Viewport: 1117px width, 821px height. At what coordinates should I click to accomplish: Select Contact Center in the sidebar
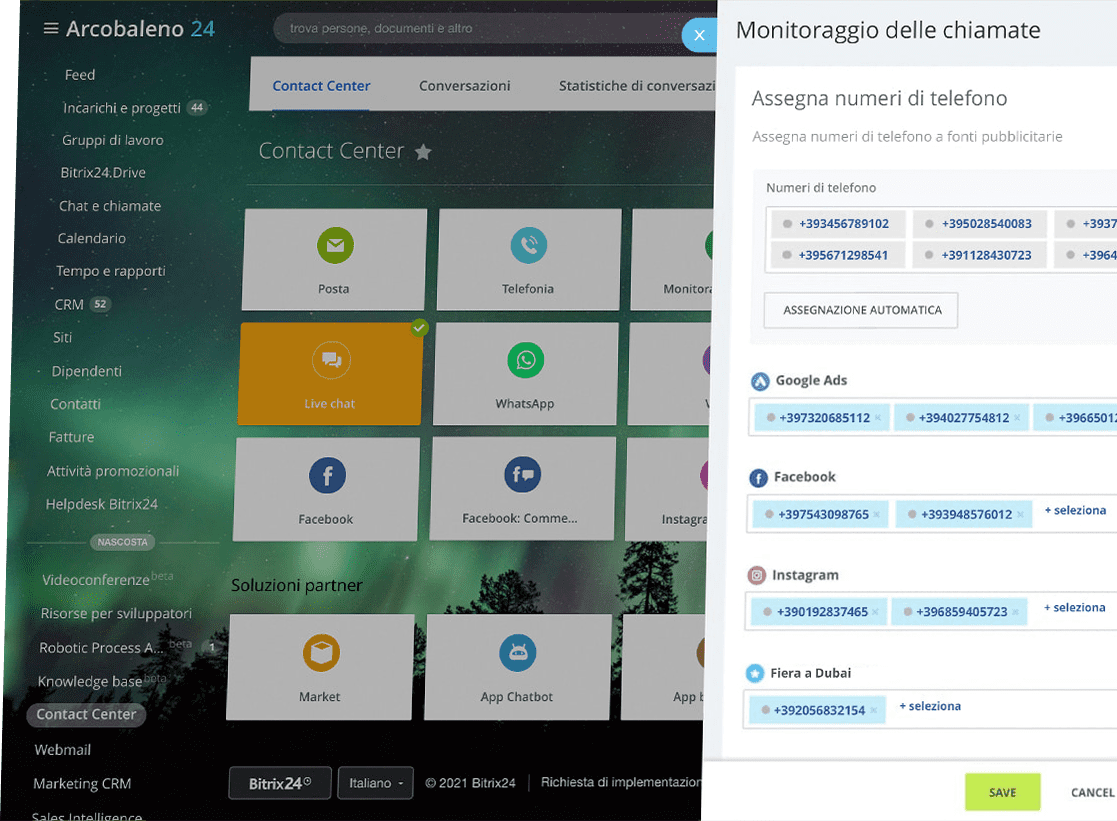click(x=86, y=715)
